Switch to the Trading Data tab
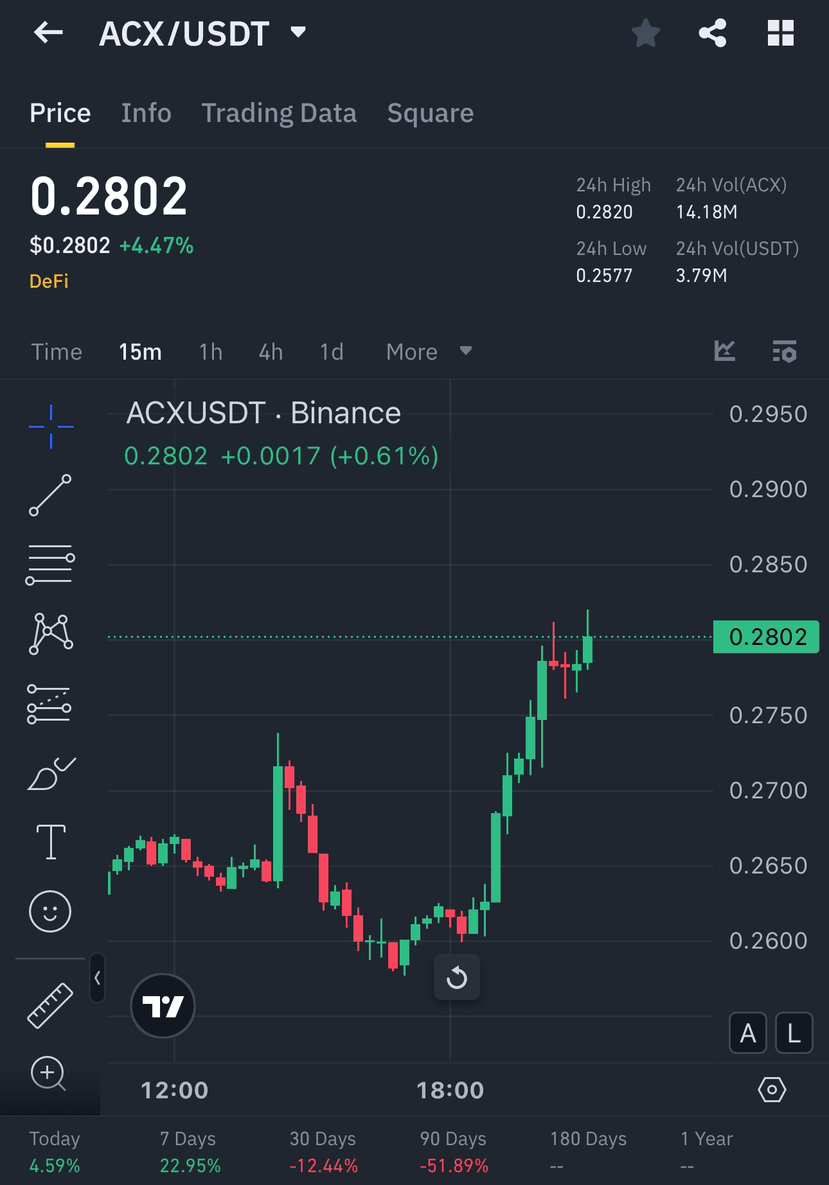Viewport: 829px width, 1185px height. coord(279,113)
